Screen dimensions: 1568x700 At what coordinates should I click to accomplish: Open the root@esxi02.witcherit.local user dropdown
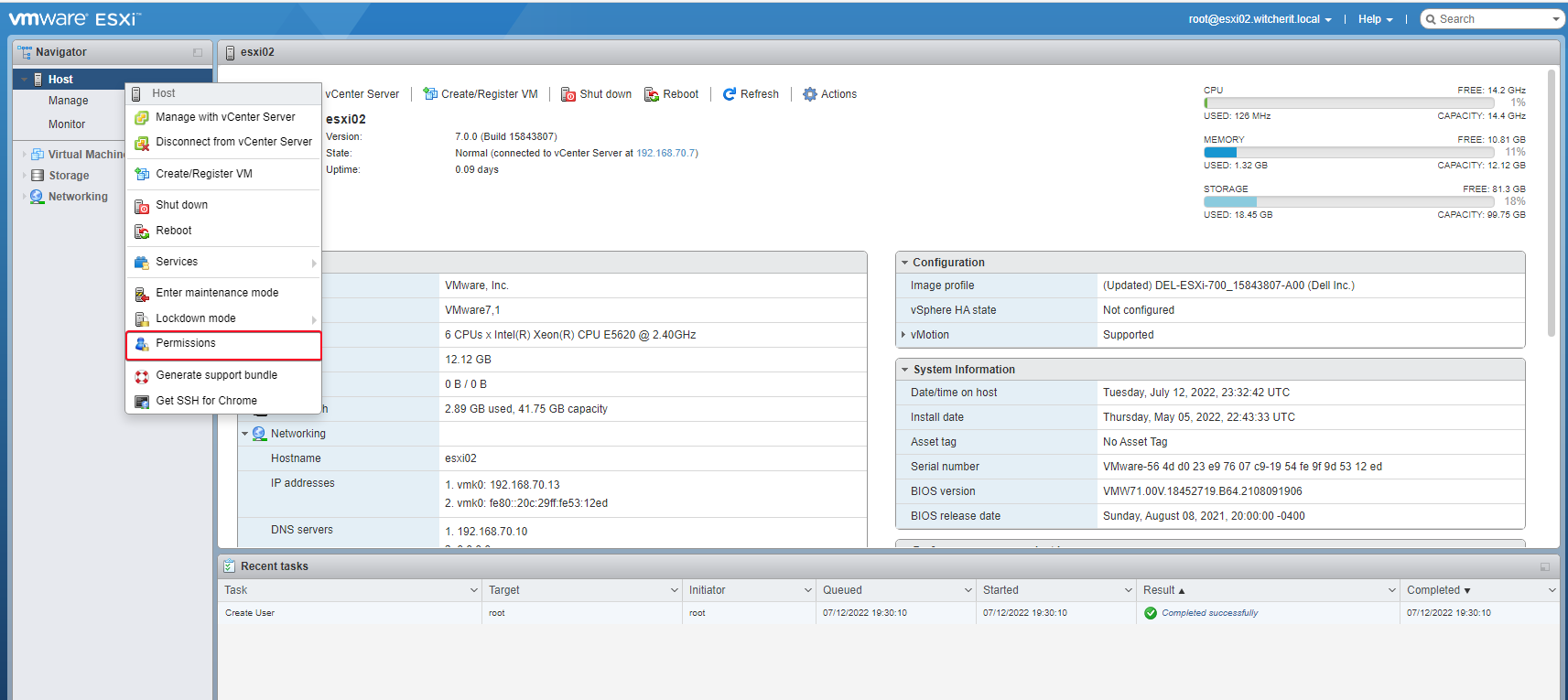(1260, 19)
